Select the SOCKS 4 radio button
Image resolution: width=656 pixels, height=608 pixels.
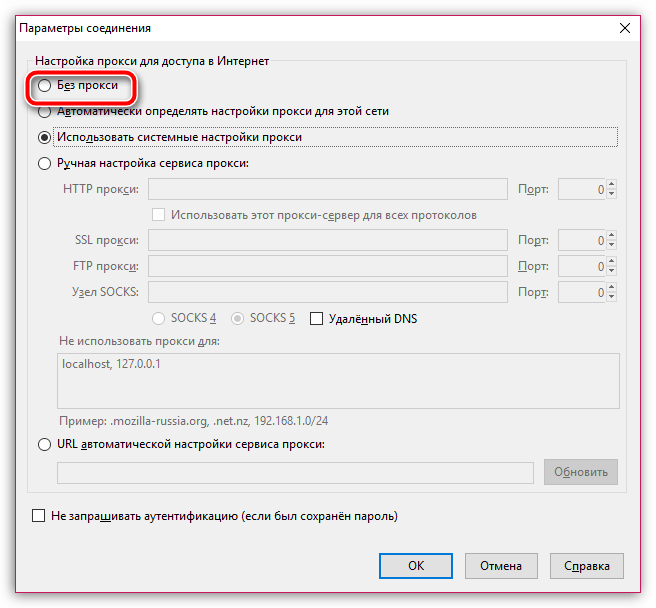(x=158, y=318)
